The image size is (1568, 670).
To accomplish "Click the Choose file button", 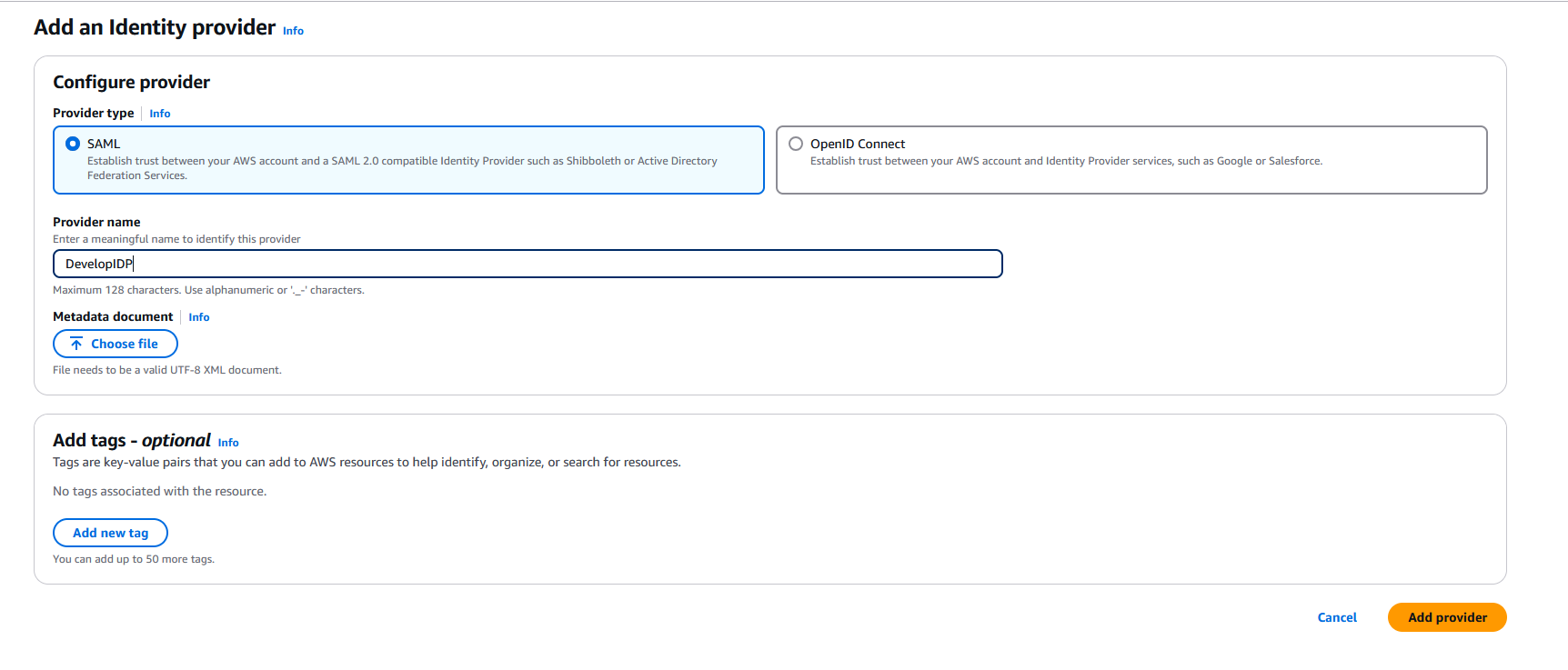I will [116, 344].
